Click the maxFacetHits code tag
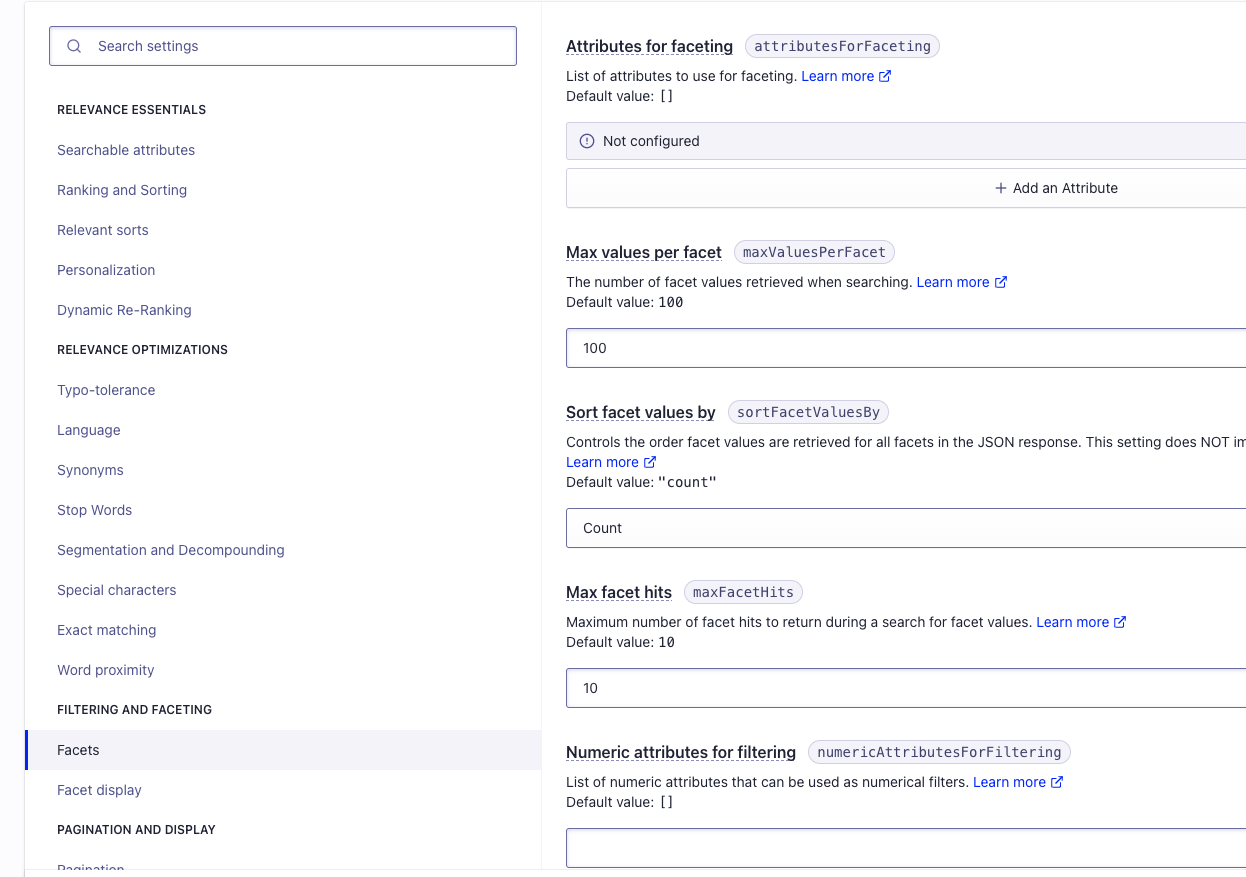Image resolution: width=1246 pixels, height=877 pixels. point(743,592)
